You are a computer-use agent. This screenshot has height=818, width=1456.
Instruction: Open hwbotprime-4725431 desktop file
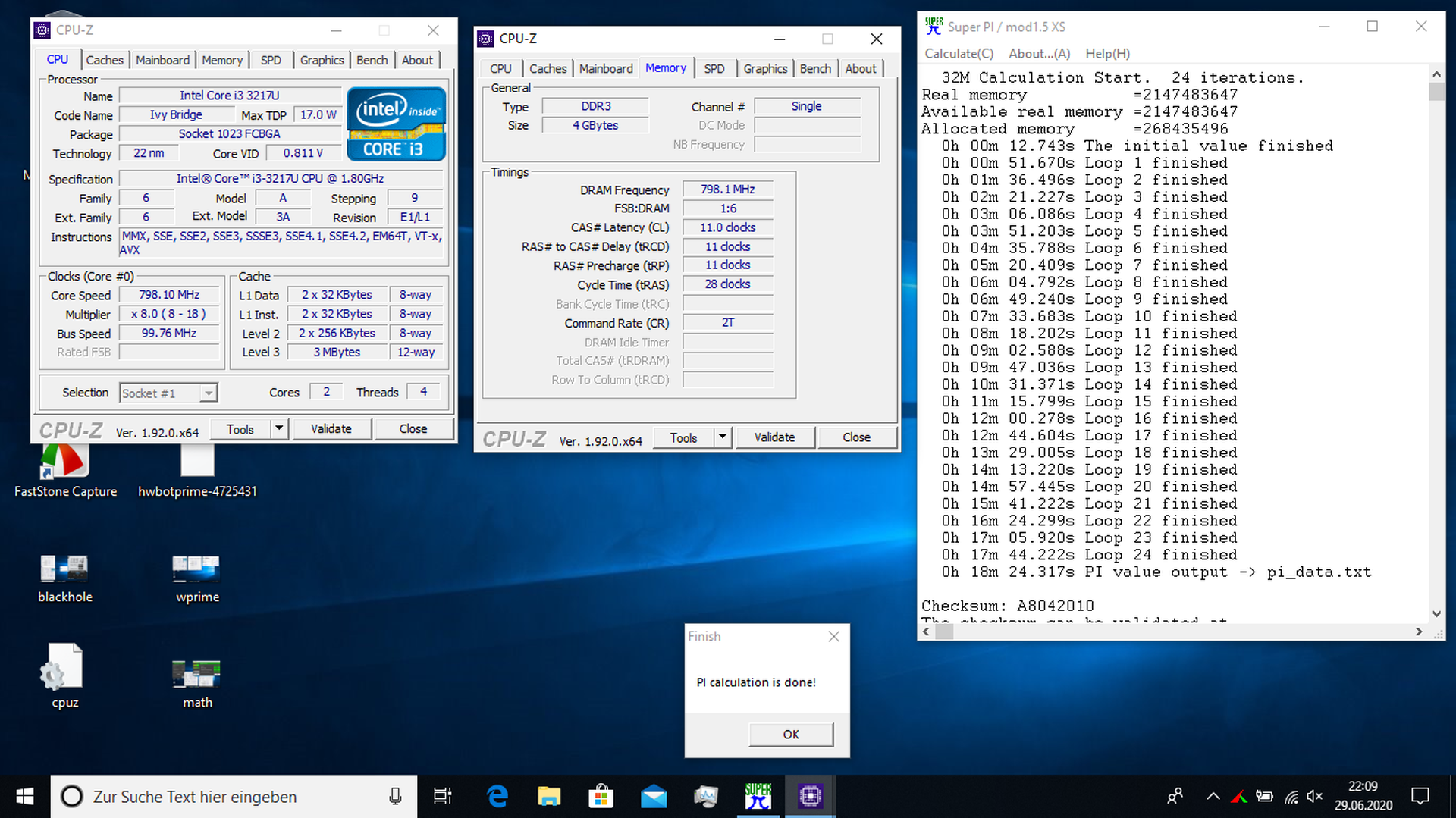point(197,470)
